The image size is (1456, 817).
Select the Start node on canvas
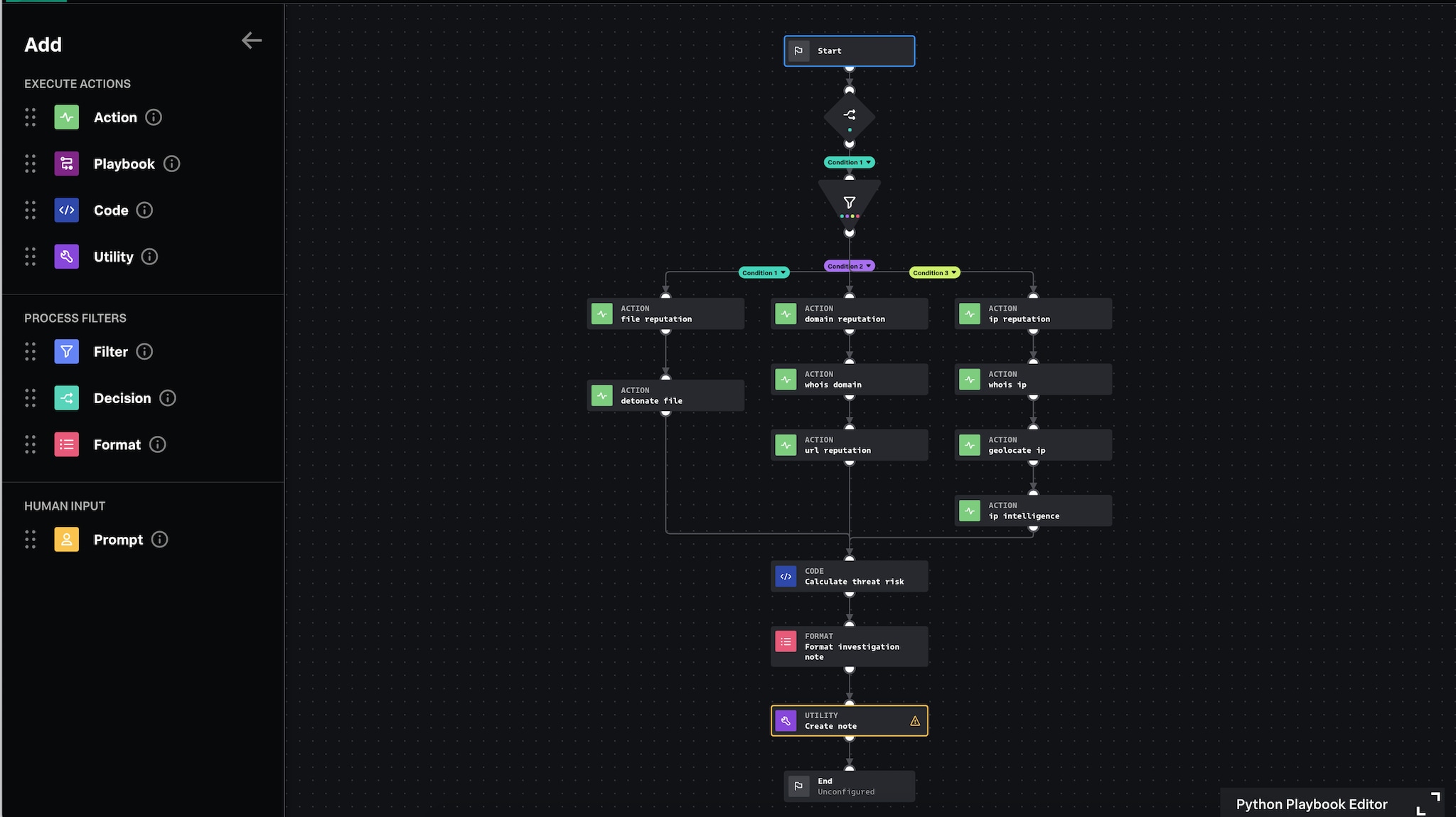pos(849,51)
